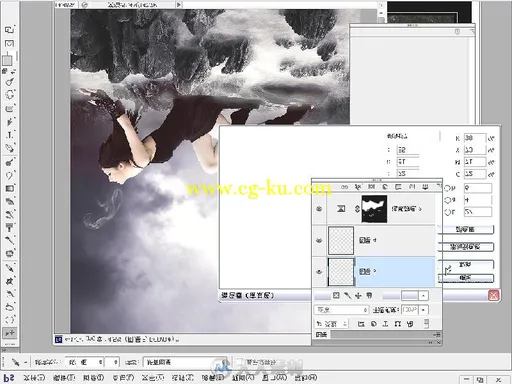Select the Blur tool
Image resolution: width=512 pixels, height=384 pixels.
pos(9,175)
